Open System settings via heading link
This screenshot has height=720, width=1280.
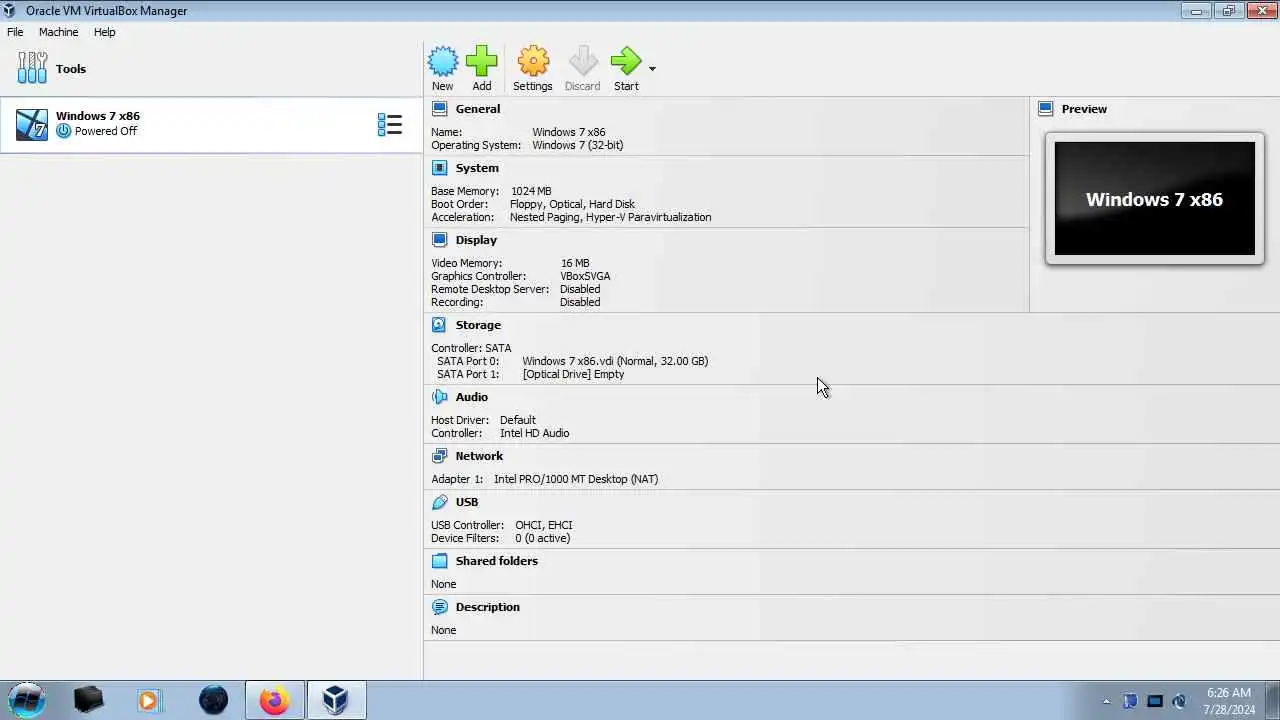pyautogui.click(x=477, y=168)
